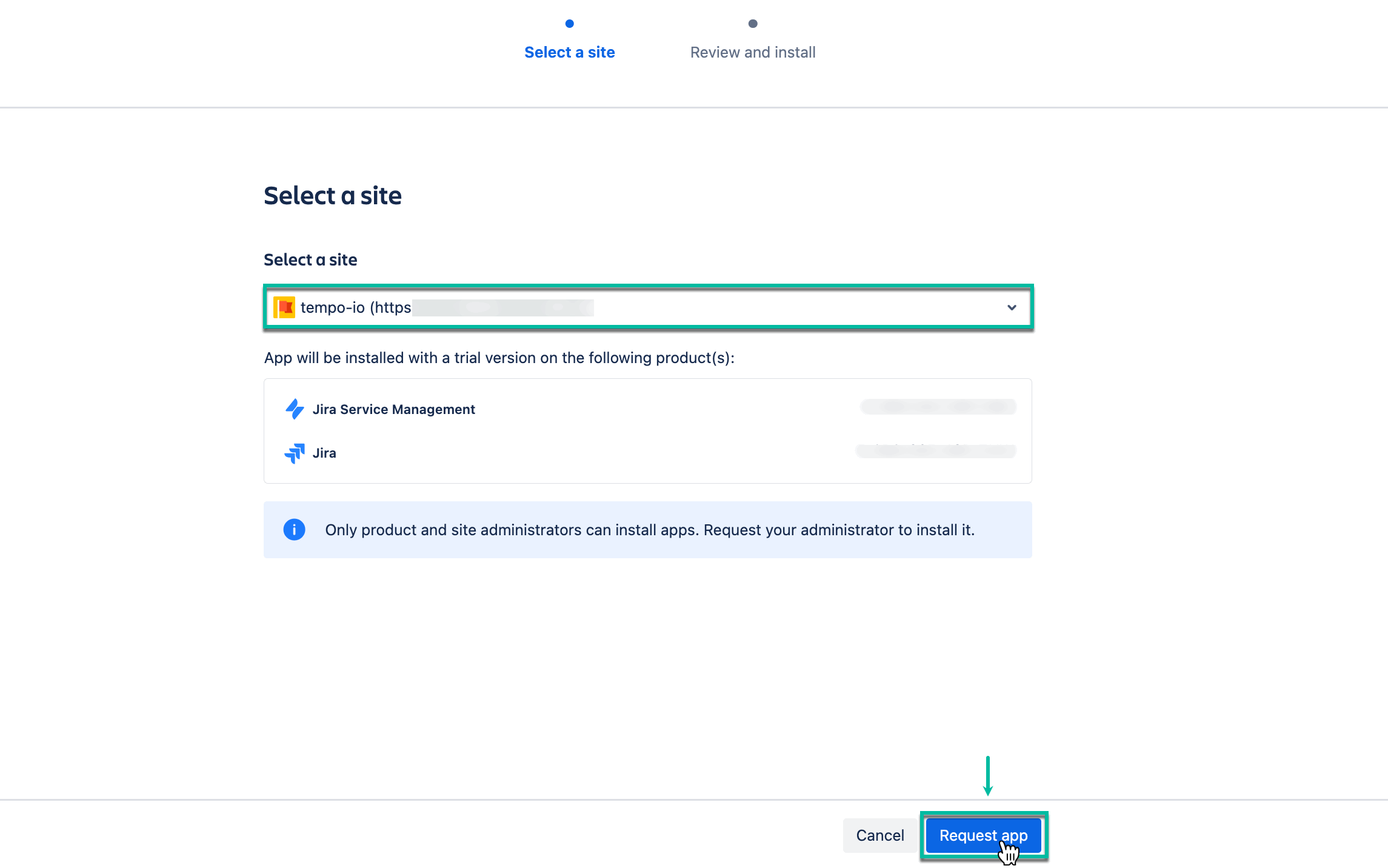This screenshot has height=868, width=1388.
Task: Click the blue dot above Select a site
Action: pyautogui.click(x=569, y=24)
